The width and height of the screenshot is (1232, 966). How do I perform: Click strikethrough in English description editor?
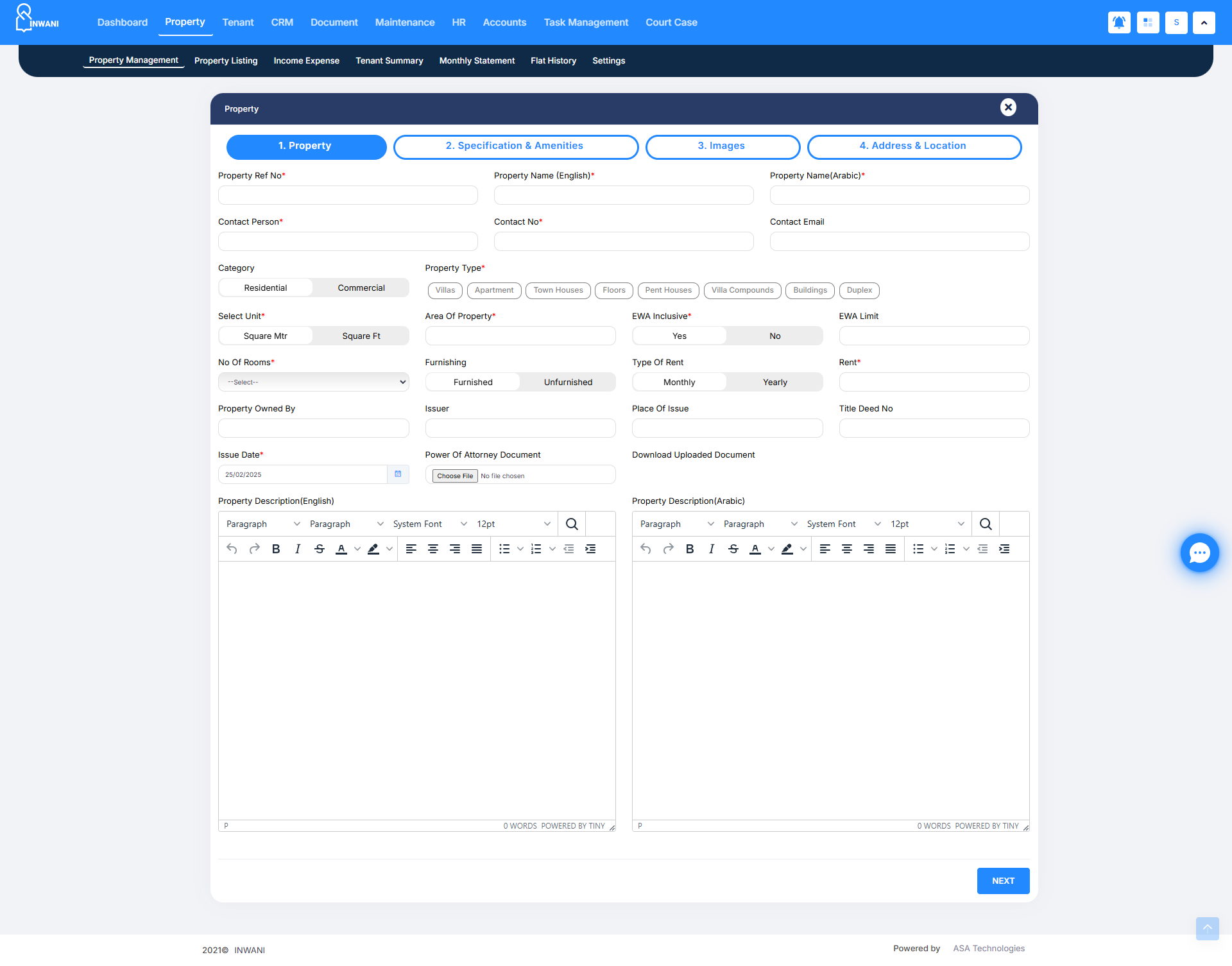(320, 549)
